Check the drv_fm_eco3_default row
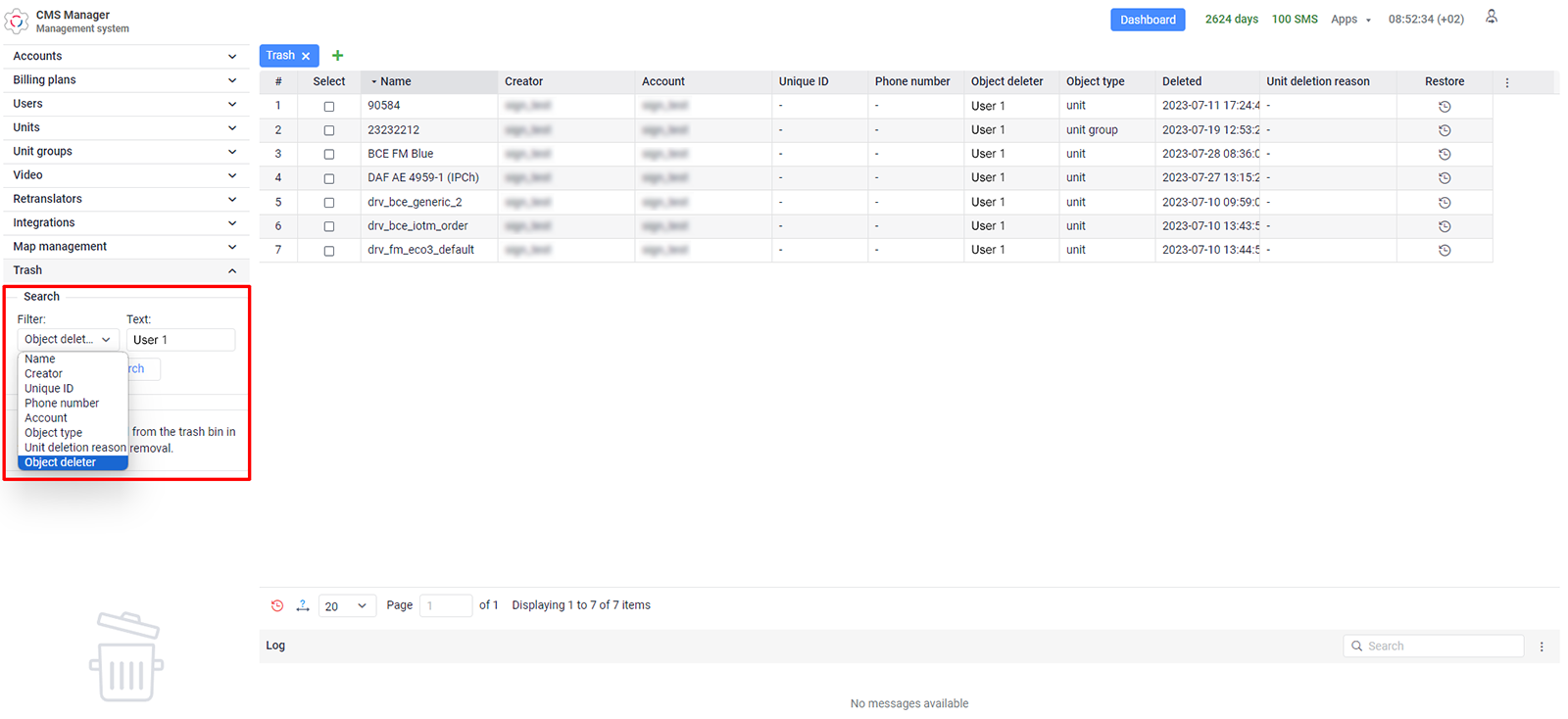1568x719 pixels. (x=329, y=251)
